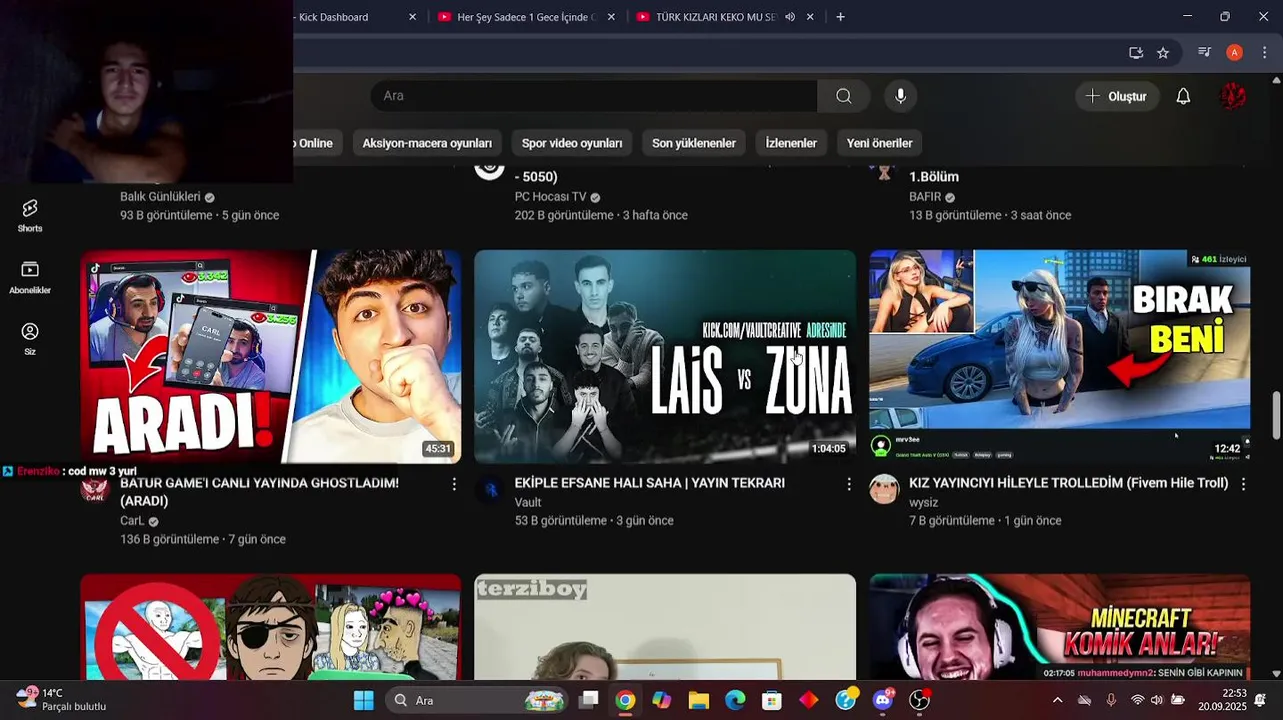Open the volume control in the system tray

pos(1157,700)
